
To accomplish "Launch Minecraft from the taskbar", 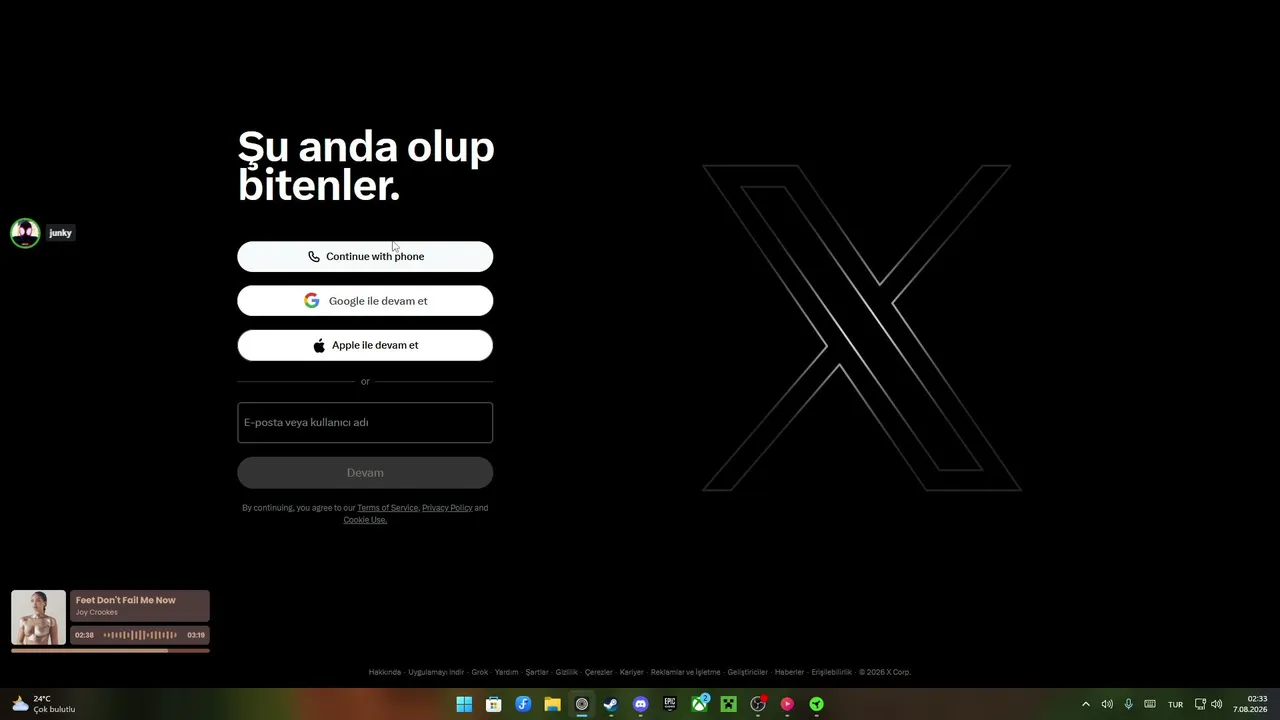I will [x=729, y=704].
